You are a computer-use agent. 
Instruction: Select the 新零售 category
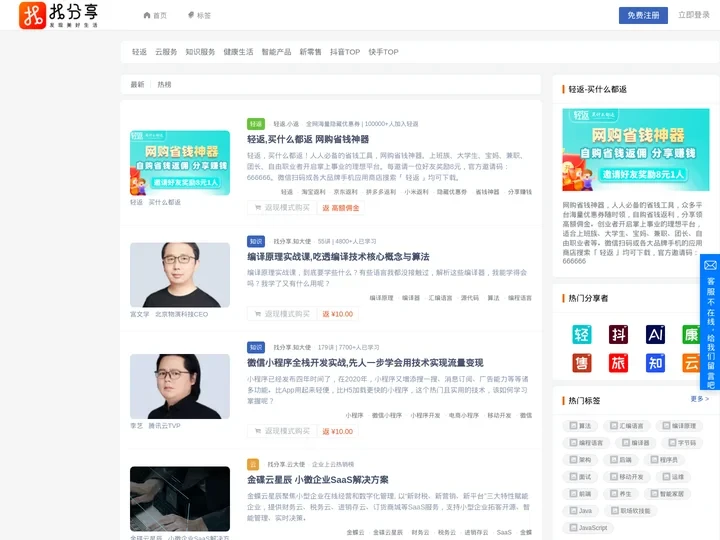pyautogui.click(x=310, y=52)
